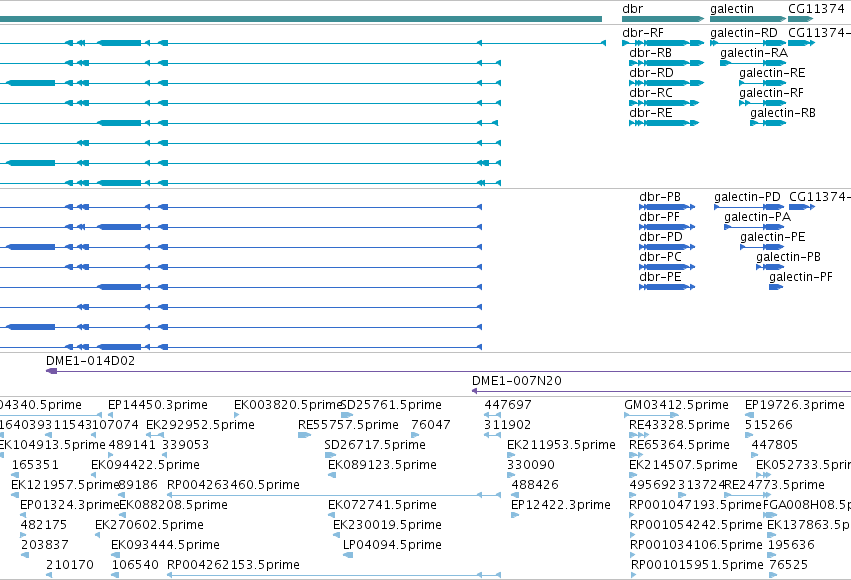851x580 pixels.
Task: Select the galectin-RB transcript label
Action: pos(783,113)
